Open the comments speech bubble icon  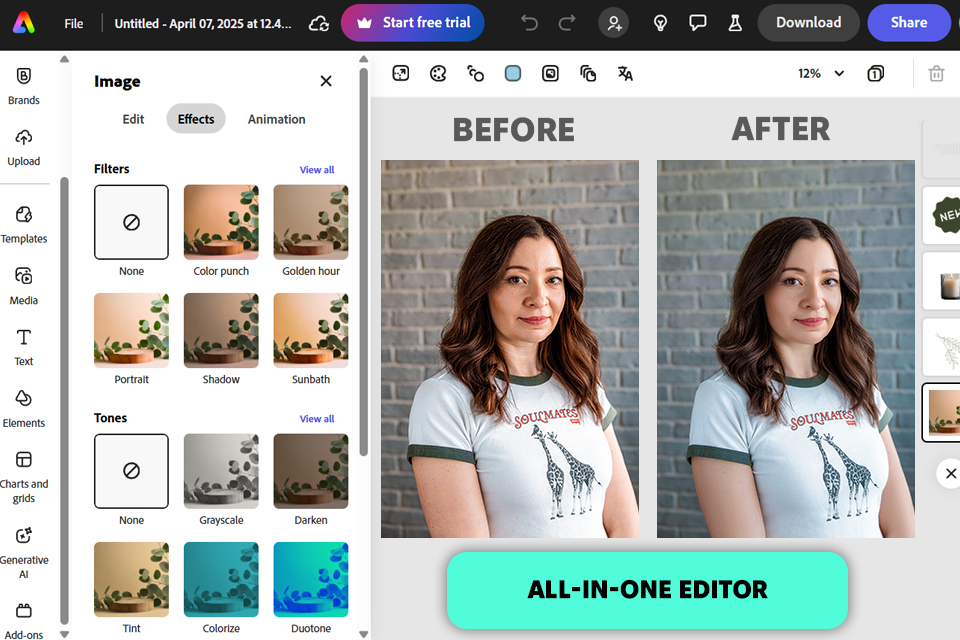(x=697, y=23)
